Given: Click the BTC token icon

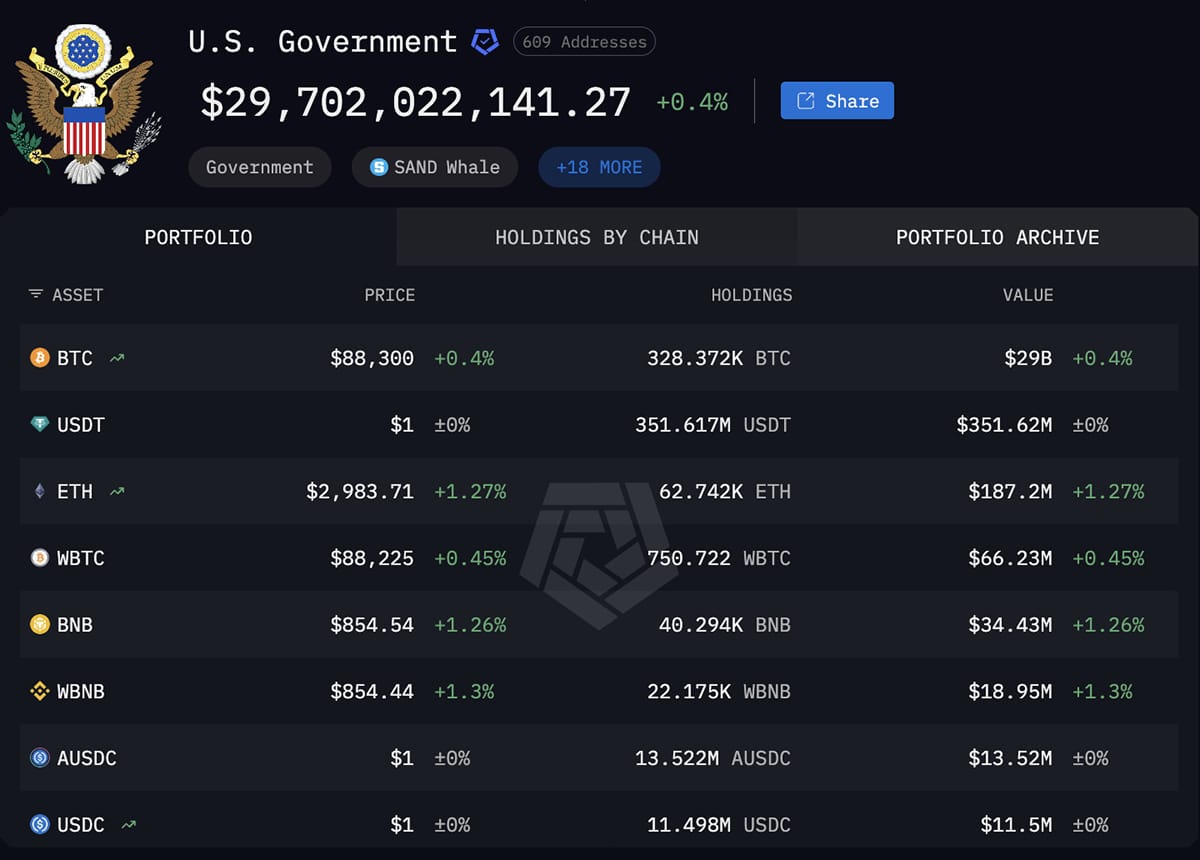Looking at the screenshot, I should (x=40, y=358).
